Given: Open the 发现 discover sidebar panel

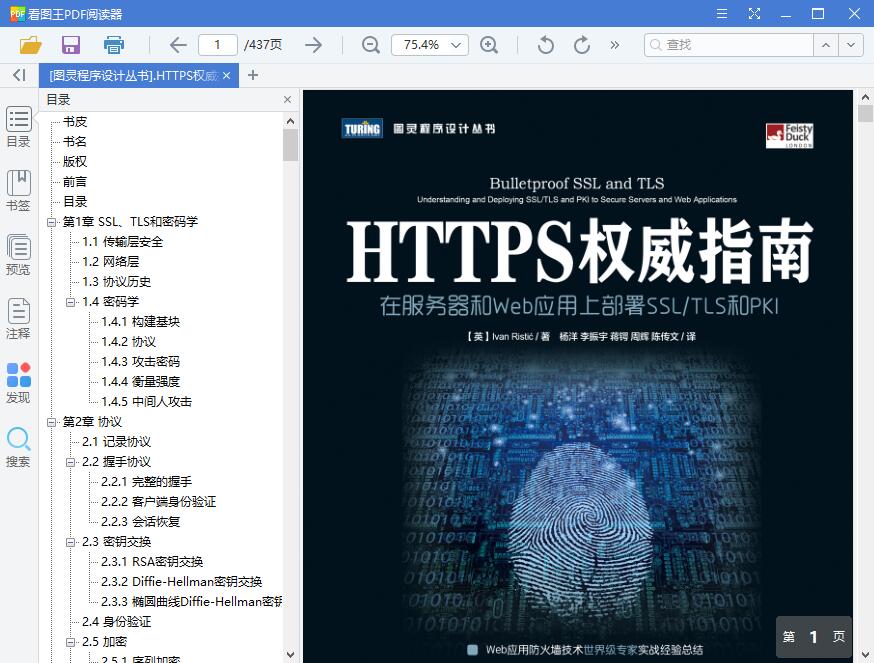Looking at the screenshot, I should pyautogui.click(x=18, y=383).
